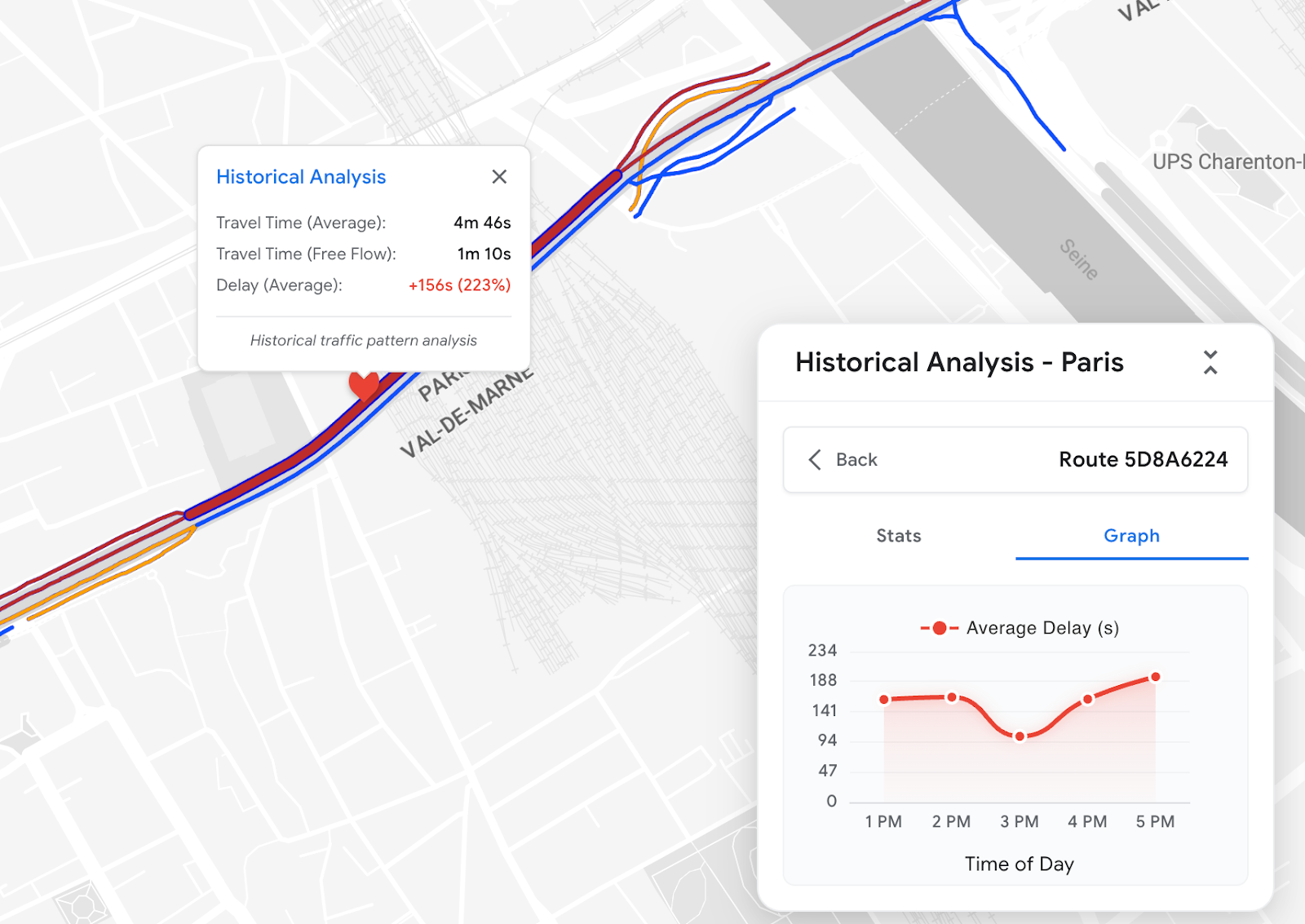The height and width of the screenshot is (924, 1305).
Task: Toggle the Average Delay (s) series visibility
Action: [x=1042, y=628]
